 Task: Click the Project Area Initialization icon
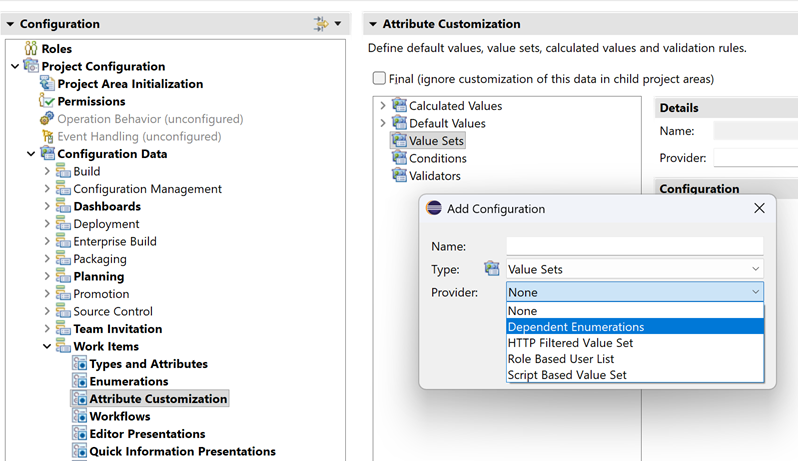pyautogui.click(x=46, y=84)
